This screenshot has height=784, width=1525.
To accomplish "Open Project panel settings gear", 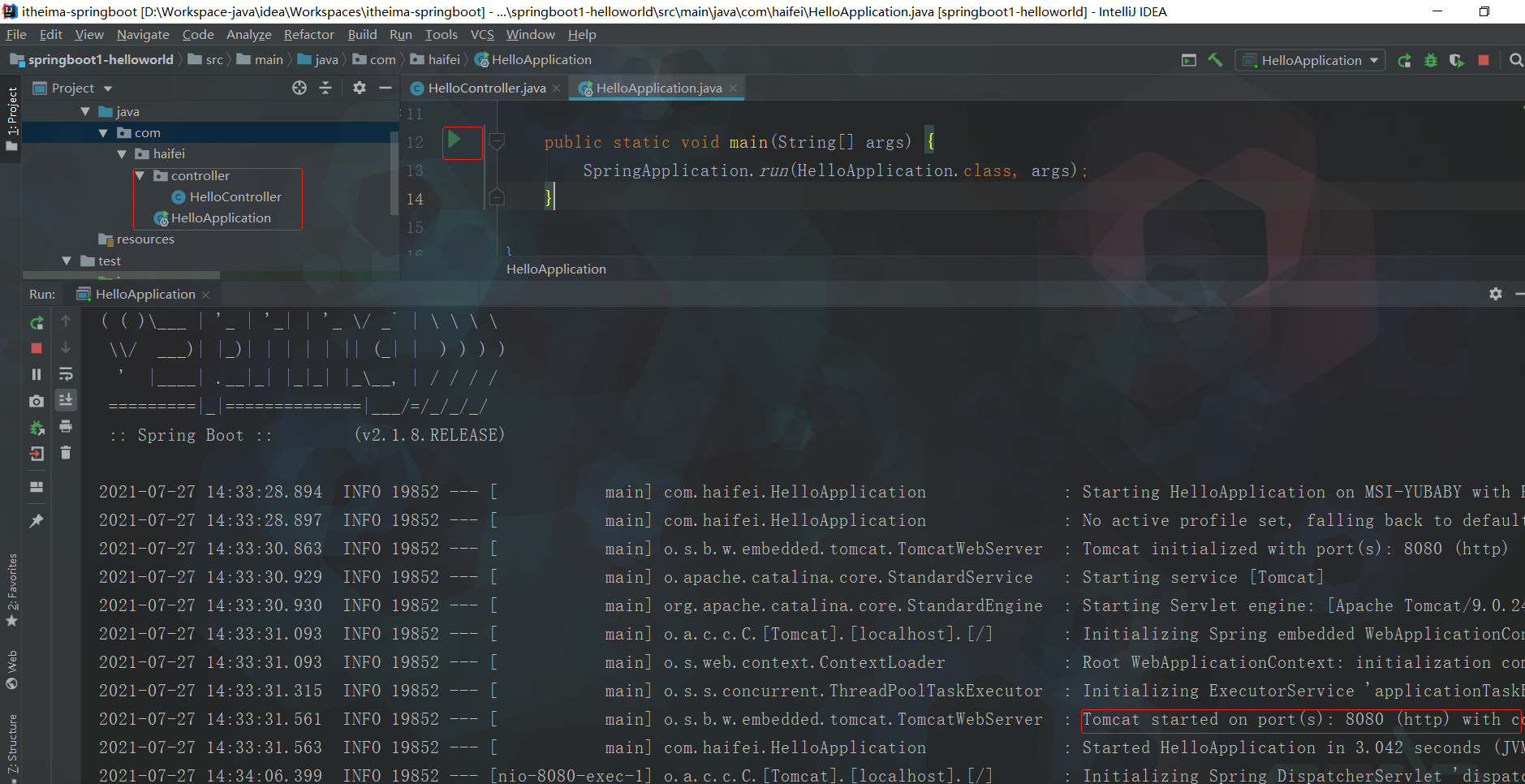I will (x=360, y=88).
